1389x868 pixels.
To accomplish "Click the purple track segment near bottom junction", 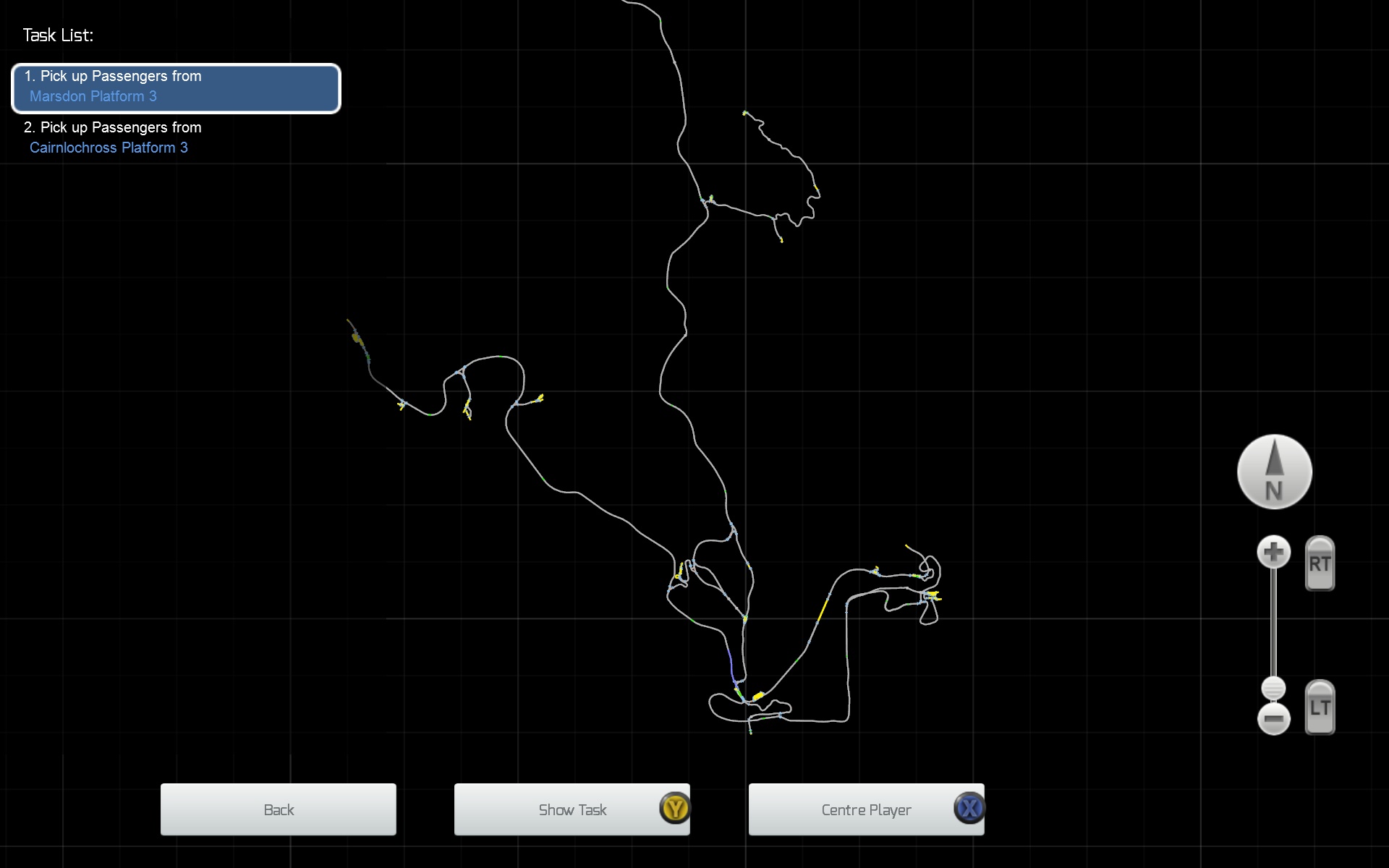I will point(731,664).
